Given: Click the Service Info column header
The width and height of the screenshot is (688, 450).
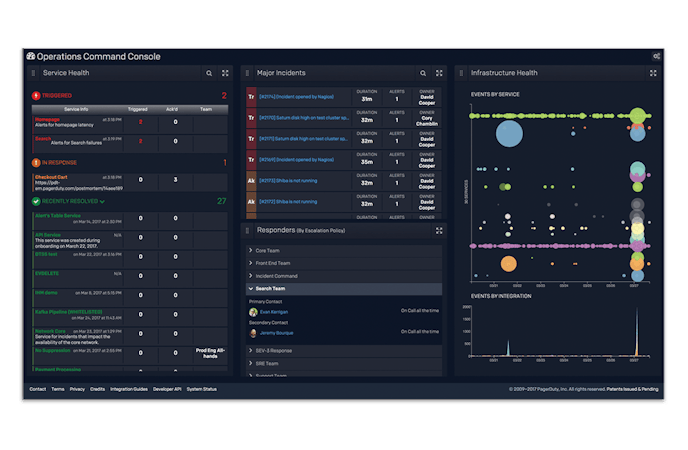Looking at the screenshot, I should 76,110.
